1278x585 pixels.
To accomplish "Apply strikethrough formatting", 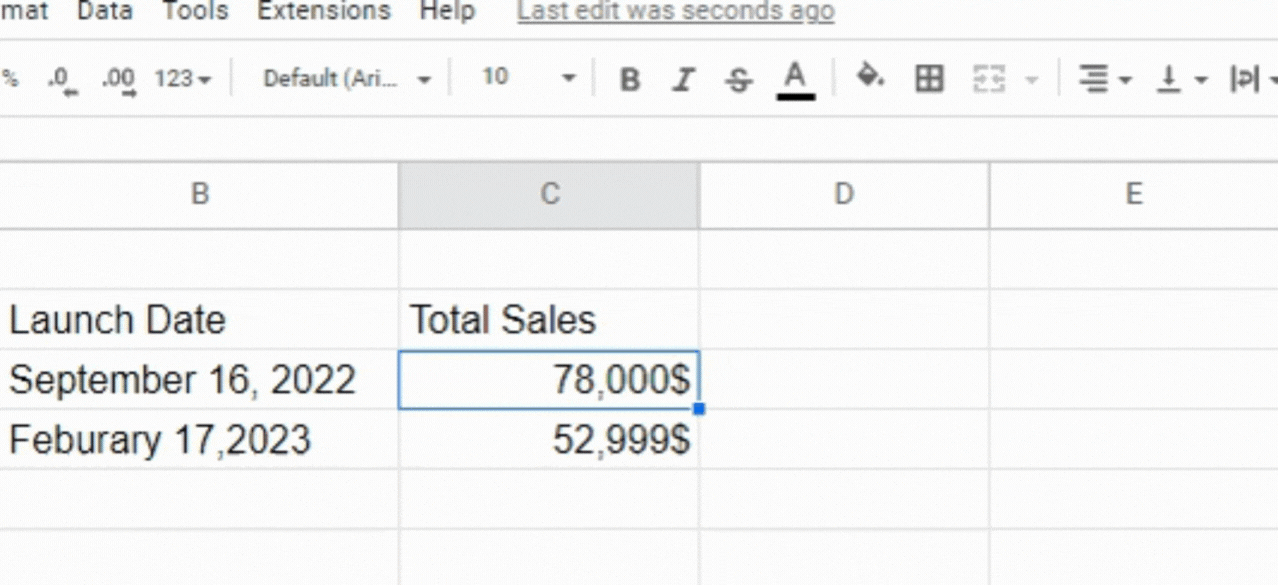I will [x=737, y=79].
